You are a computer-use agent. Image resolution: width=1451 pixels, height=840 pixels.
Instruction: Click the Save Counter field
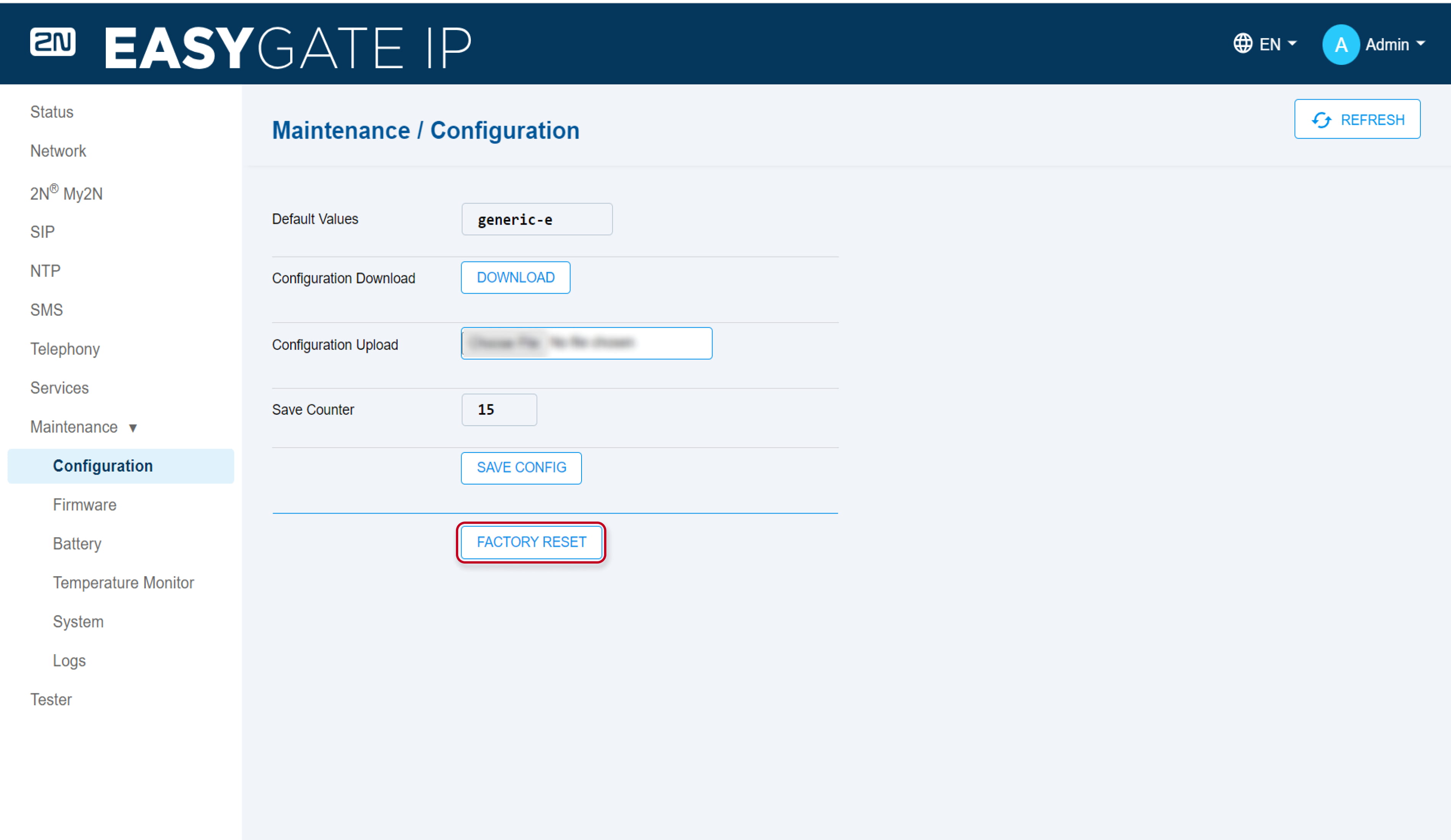click(x=499, y=410)
